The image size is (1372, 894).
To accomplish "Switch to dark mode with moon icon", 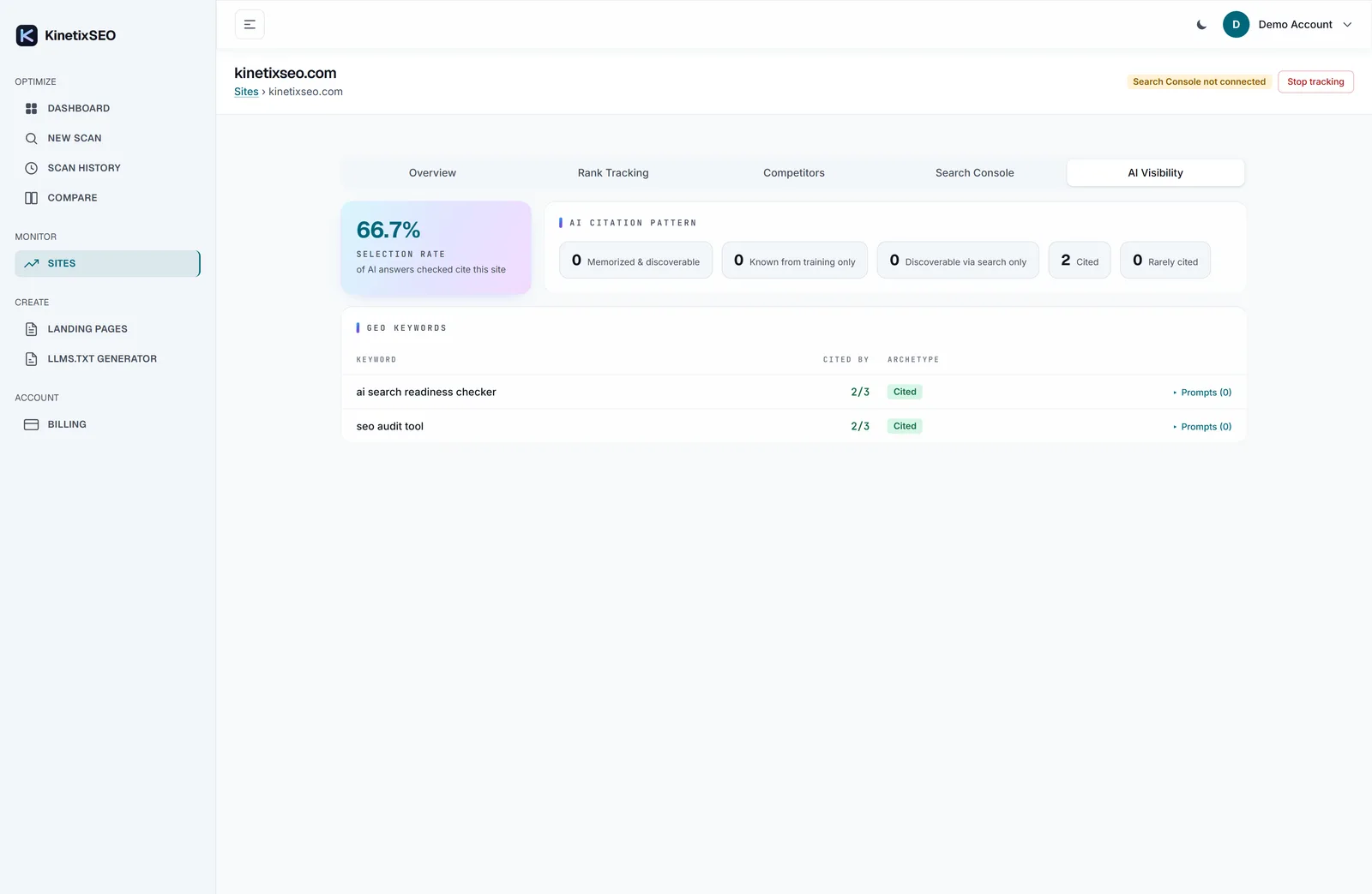I will pyautogui.click(x=1201, y=25).
